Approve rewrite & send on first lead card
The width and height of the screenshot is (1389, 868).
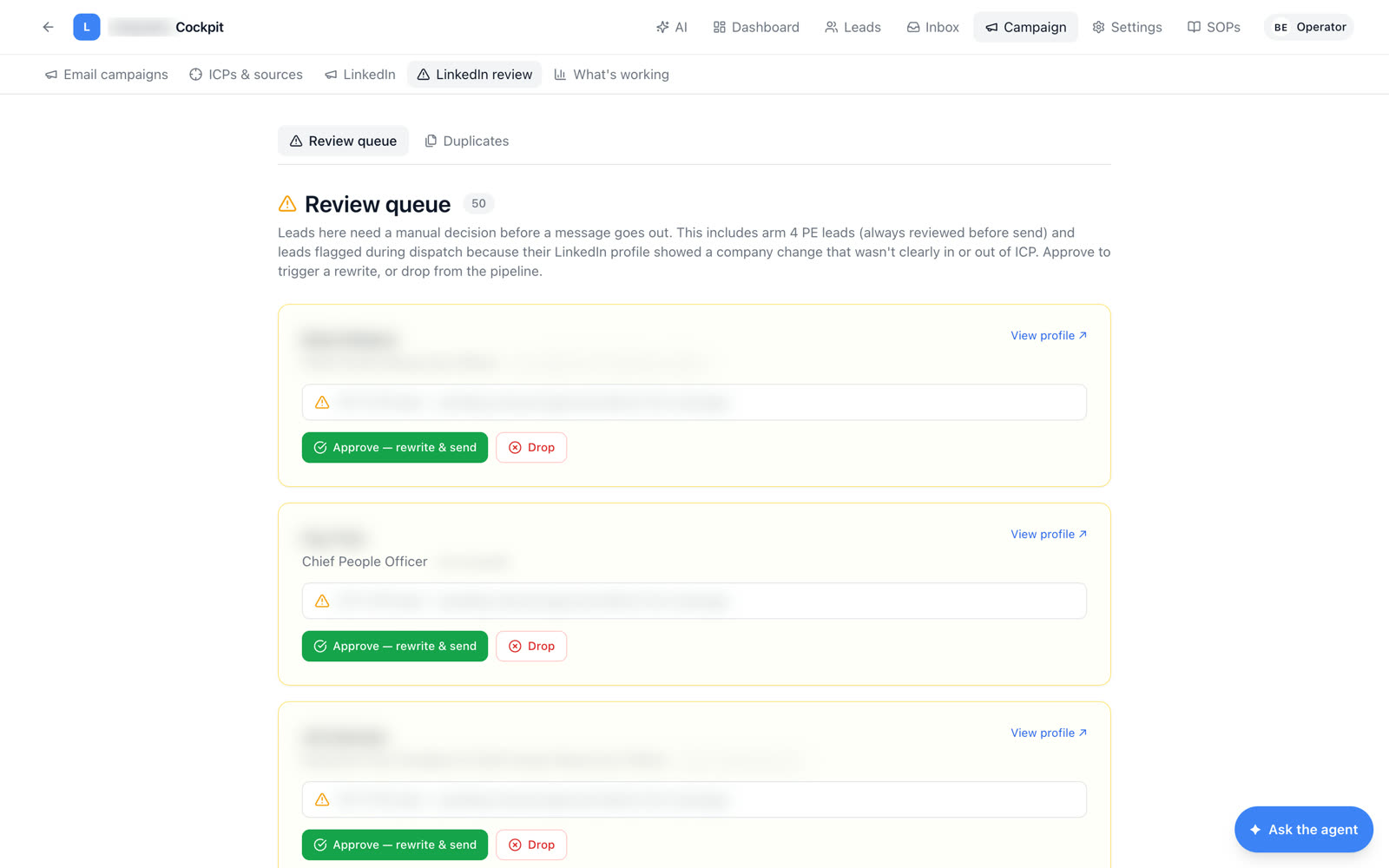pyautogui.click(x=395, y=448)
